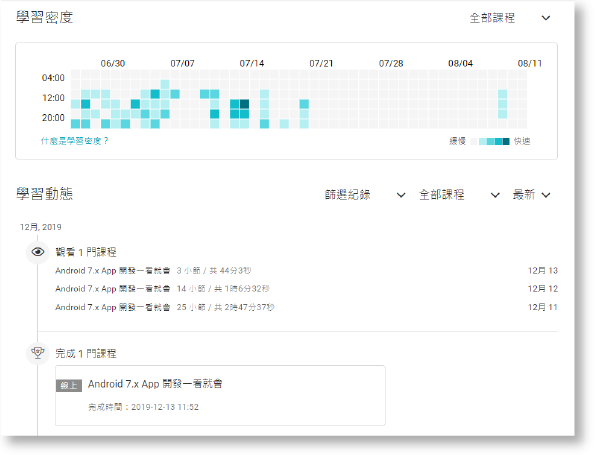Click the 完成時間 2019-12-13 11:52 text
Image resolution: width=596 pixels, height=455 pixels.
[143, 407]
